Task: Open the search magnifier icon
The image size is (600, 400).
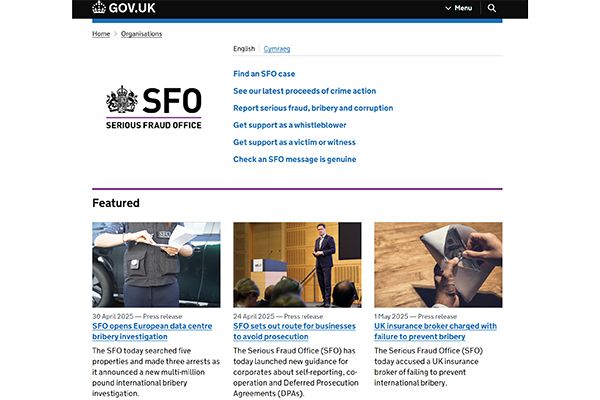Action: coord(492,8)
